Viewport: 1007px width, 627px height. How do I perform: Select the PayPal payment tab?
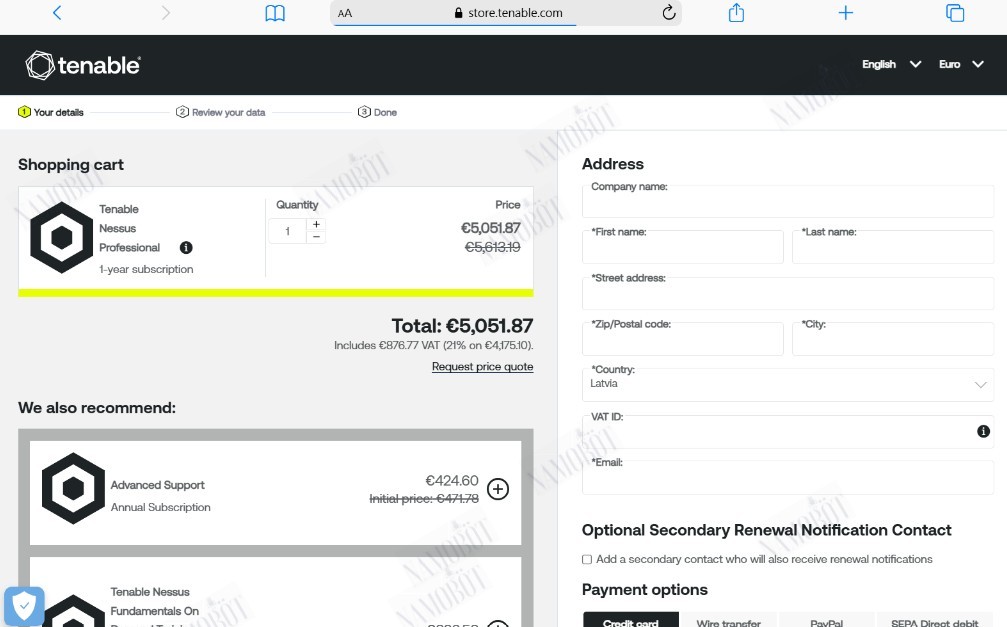pyautogui.click(x=827, y=622)
